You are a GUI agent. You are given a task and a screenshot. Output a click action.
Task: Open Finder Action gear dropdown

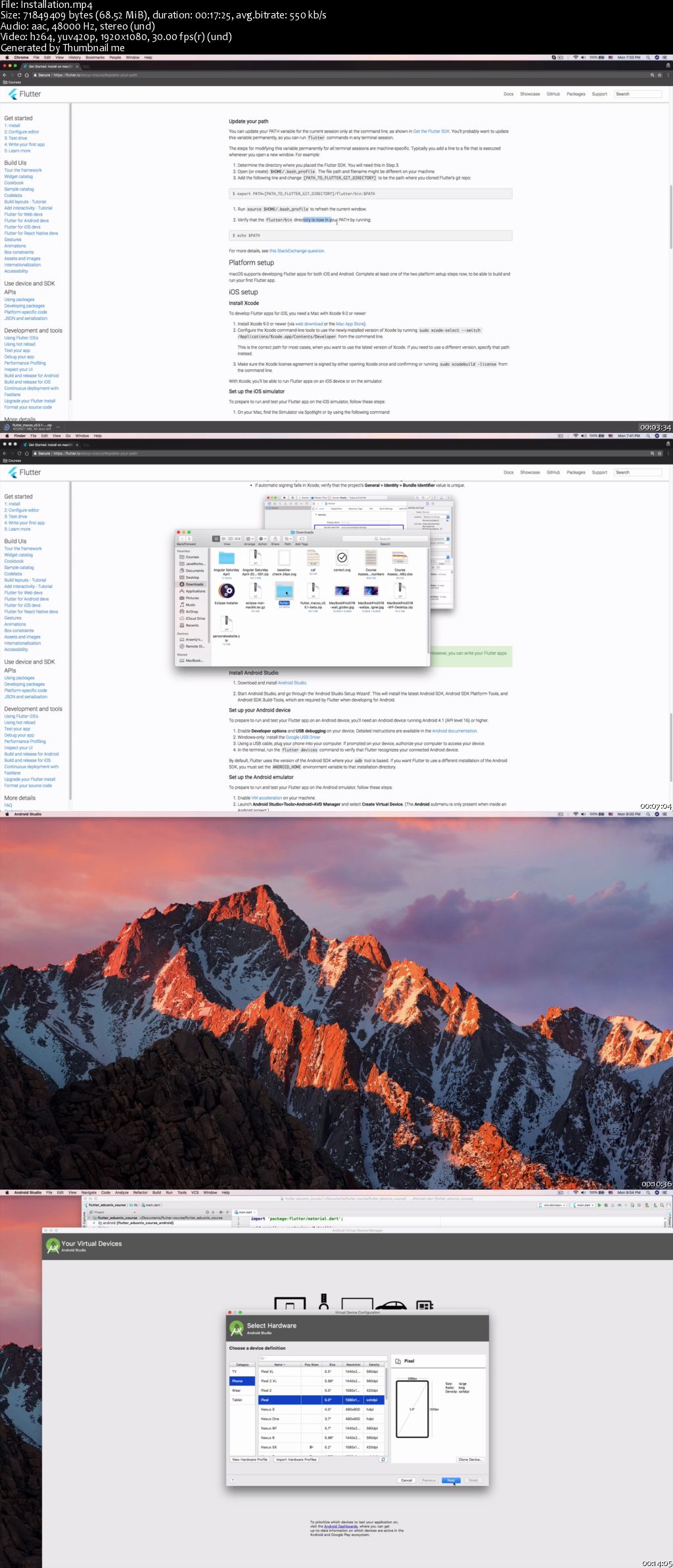coord(262,539)
